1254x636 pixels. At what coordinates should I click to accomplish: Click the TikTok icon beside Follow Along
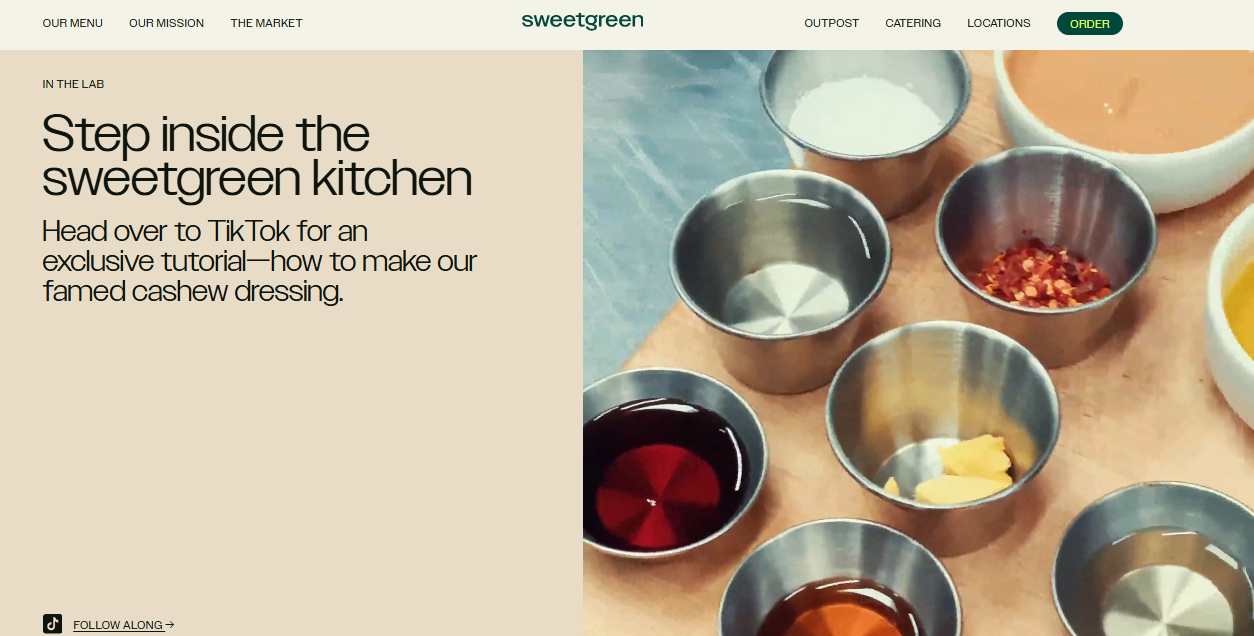point(53,624)
